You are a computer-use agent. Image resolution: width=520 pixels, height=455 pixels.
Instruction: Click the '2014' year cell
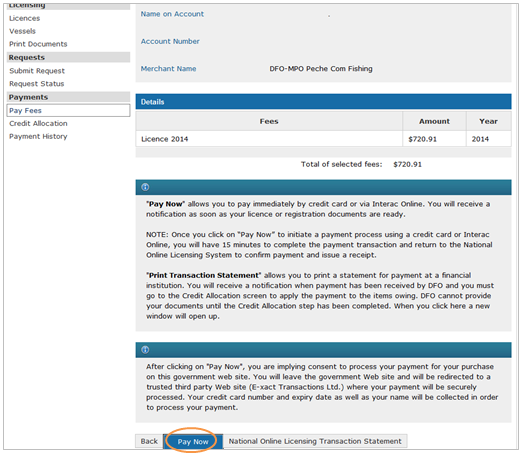(x=488, y=139)
